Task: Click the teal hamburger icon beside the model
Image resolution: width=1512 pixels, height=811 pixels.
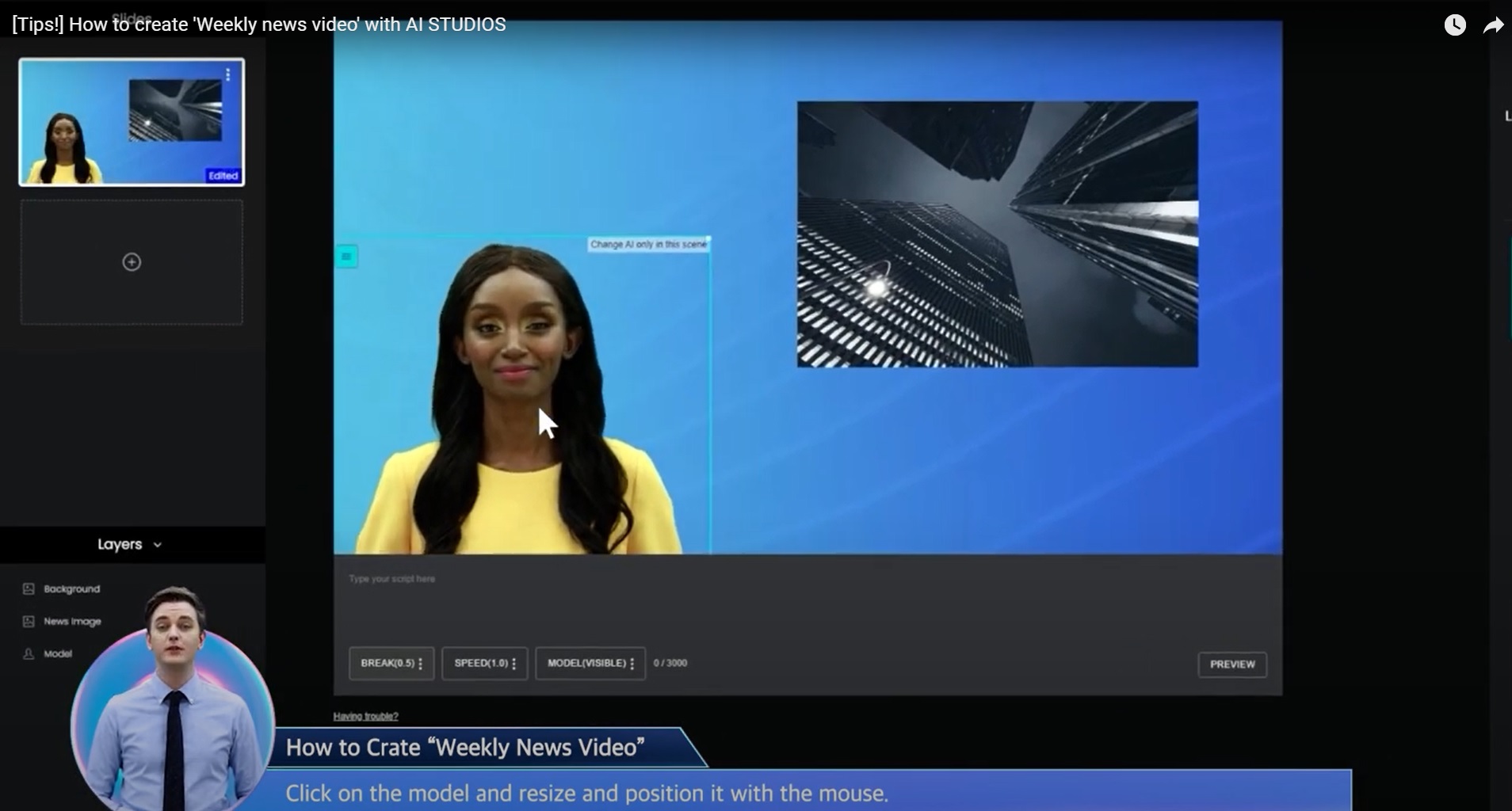Action: (346, 256)
